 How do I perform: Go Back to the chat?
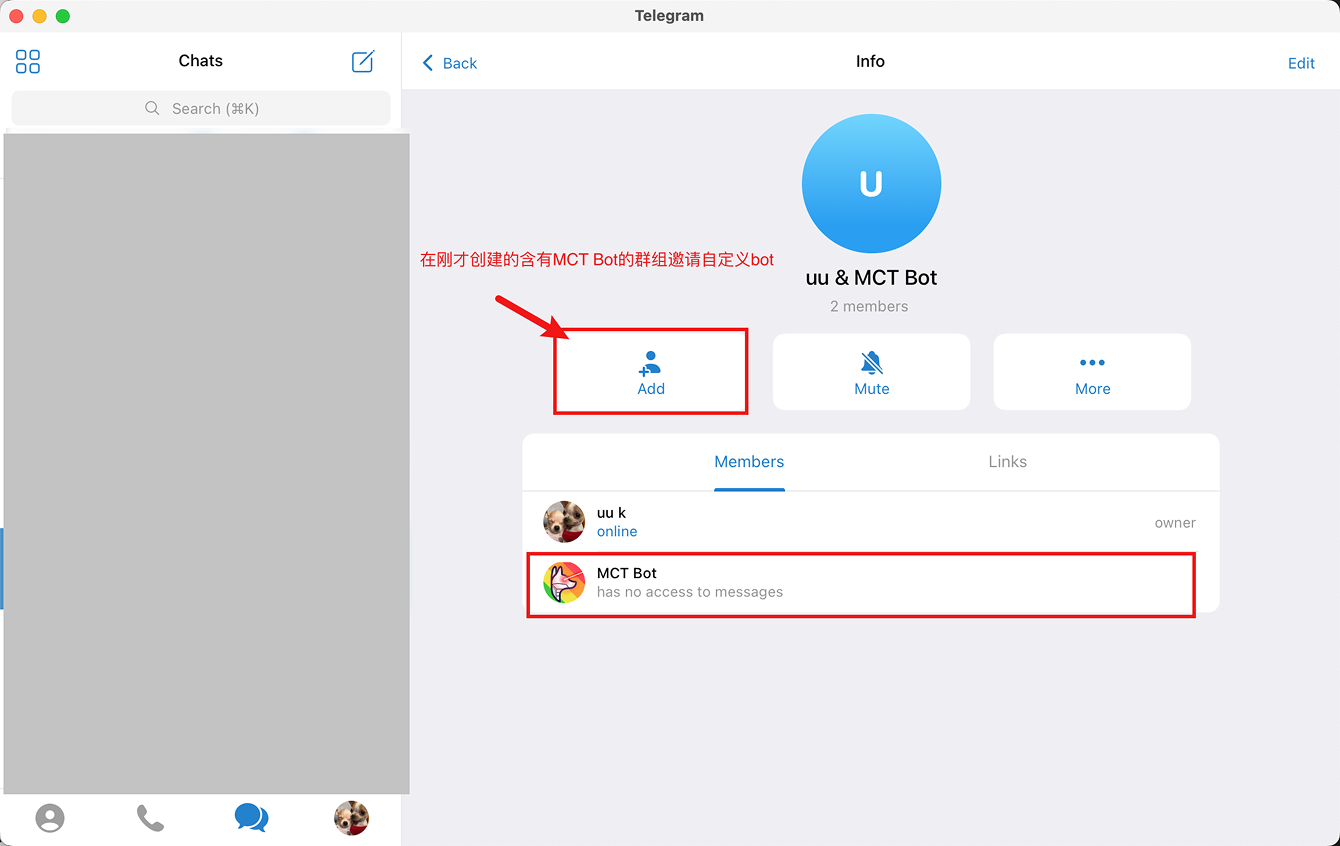pos(448,62)
